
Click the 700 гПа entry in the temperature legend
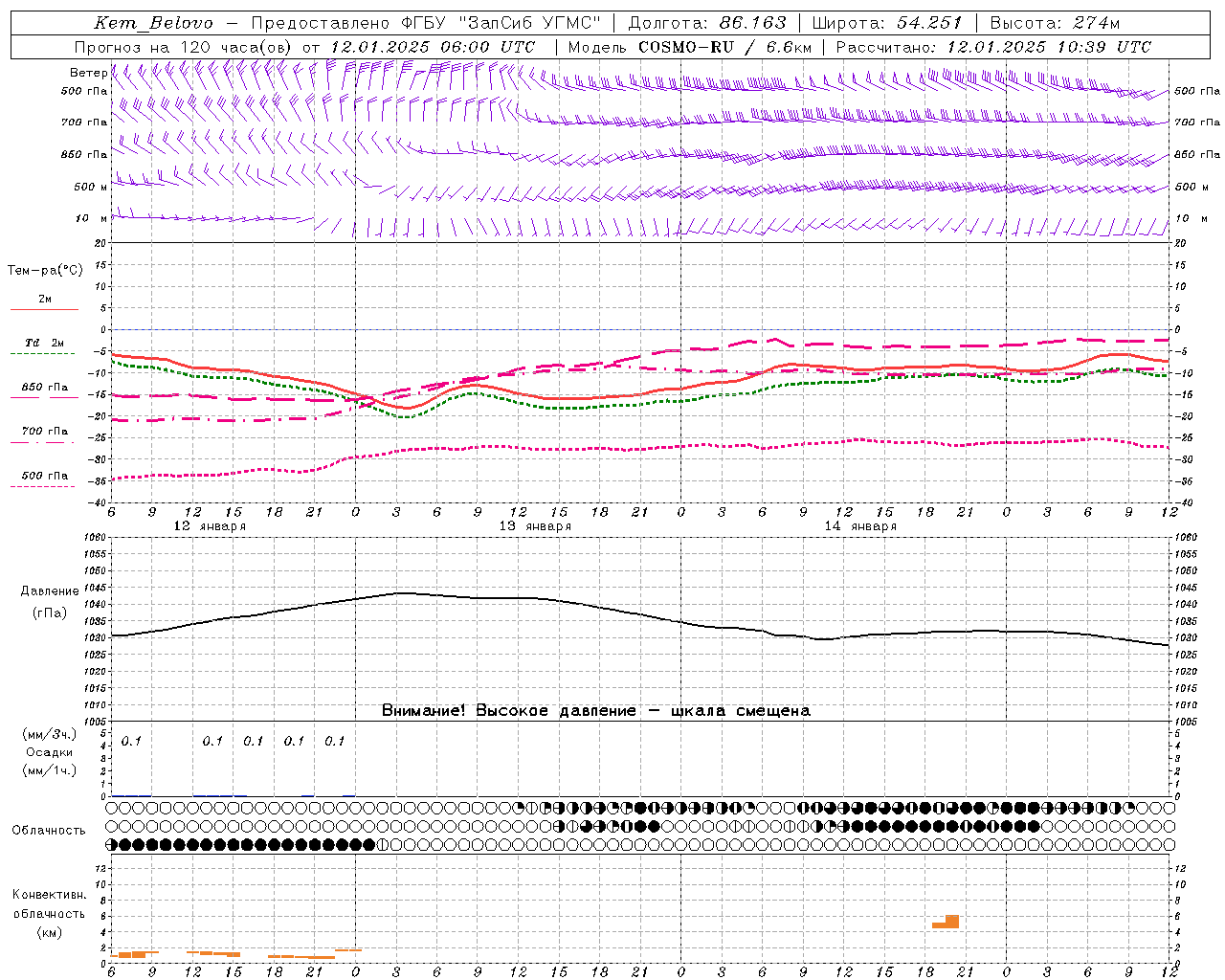45,432
